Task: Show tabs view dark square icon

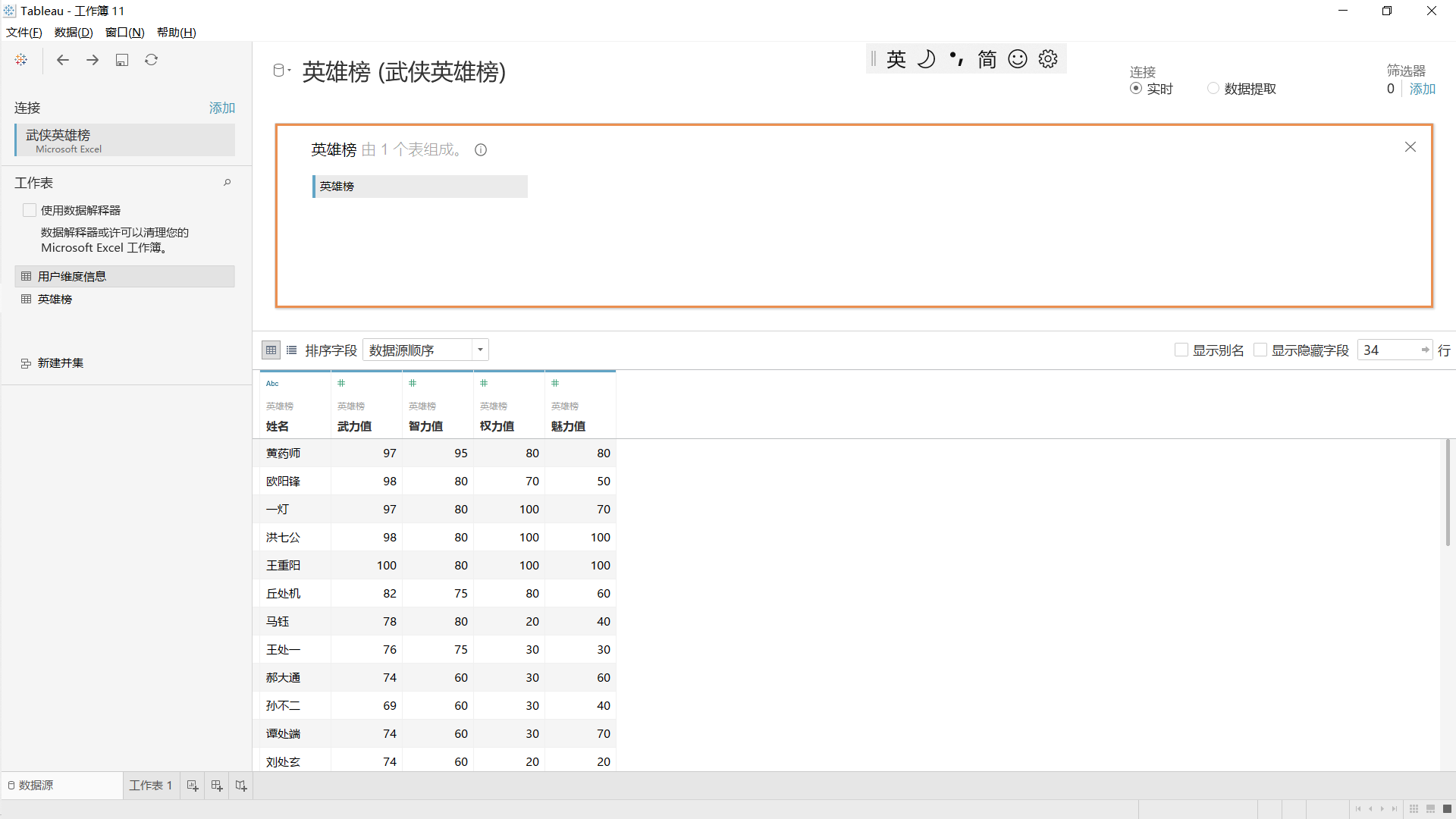Action: [x=1447, y=809]
